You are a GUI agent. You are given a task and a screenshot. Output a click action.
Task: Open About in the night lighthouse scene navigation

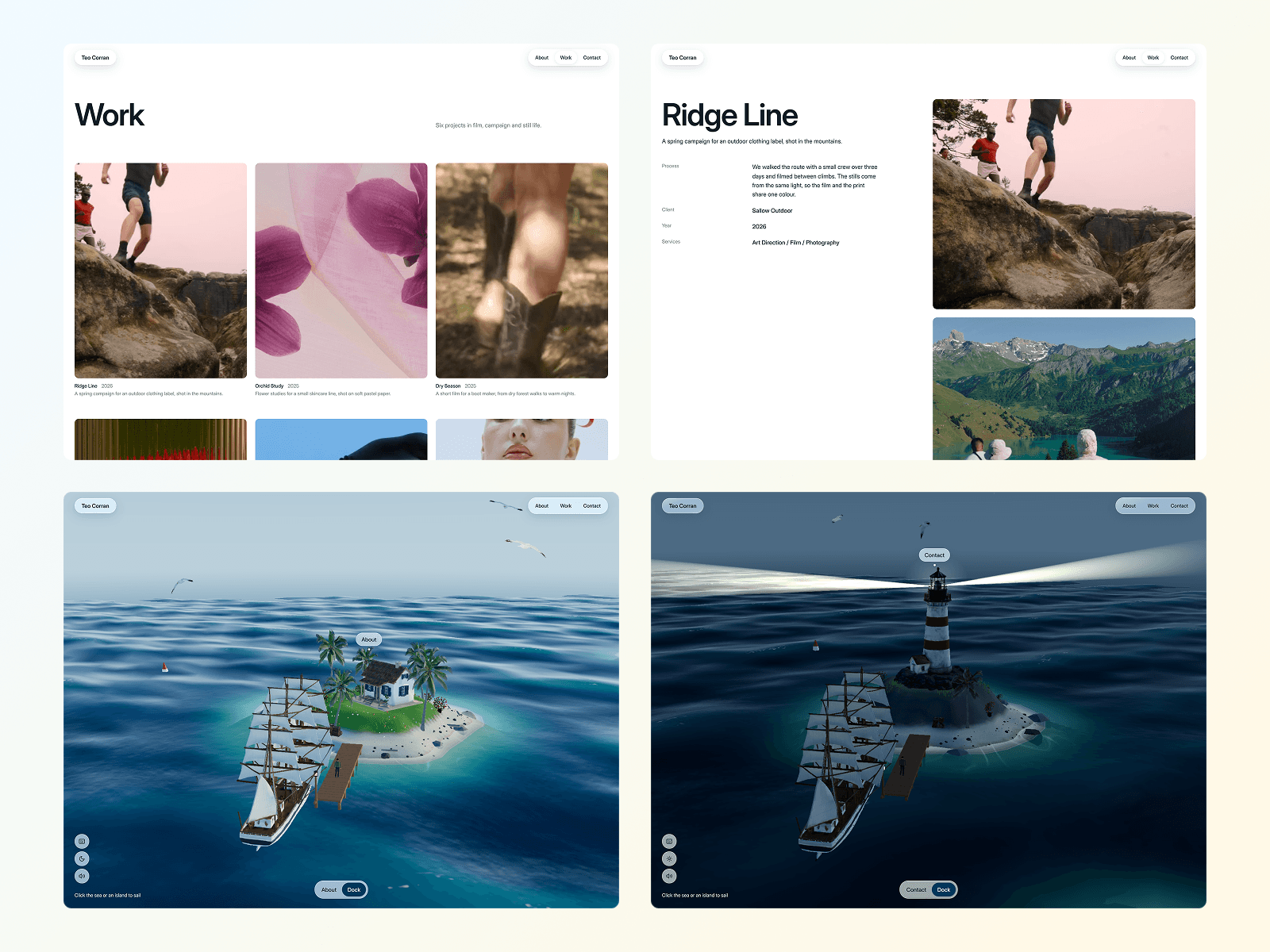point(1129,506)
